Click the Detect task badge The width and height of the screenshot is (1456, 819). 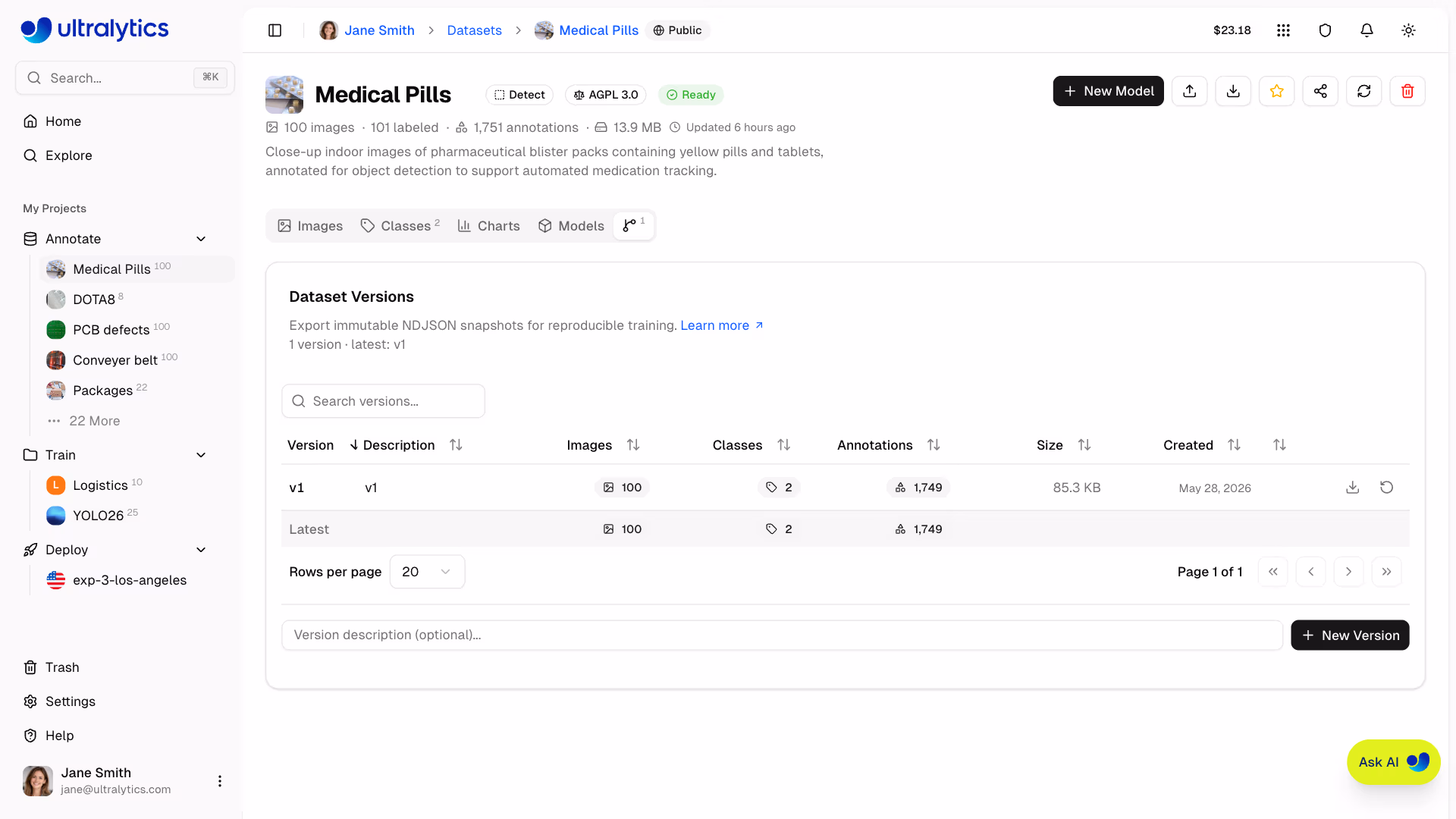tap(519, 95)
